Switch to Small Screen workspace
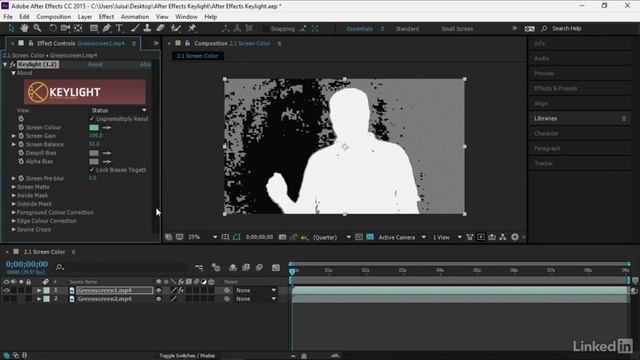The image size is (640, 360). point(457,29)
